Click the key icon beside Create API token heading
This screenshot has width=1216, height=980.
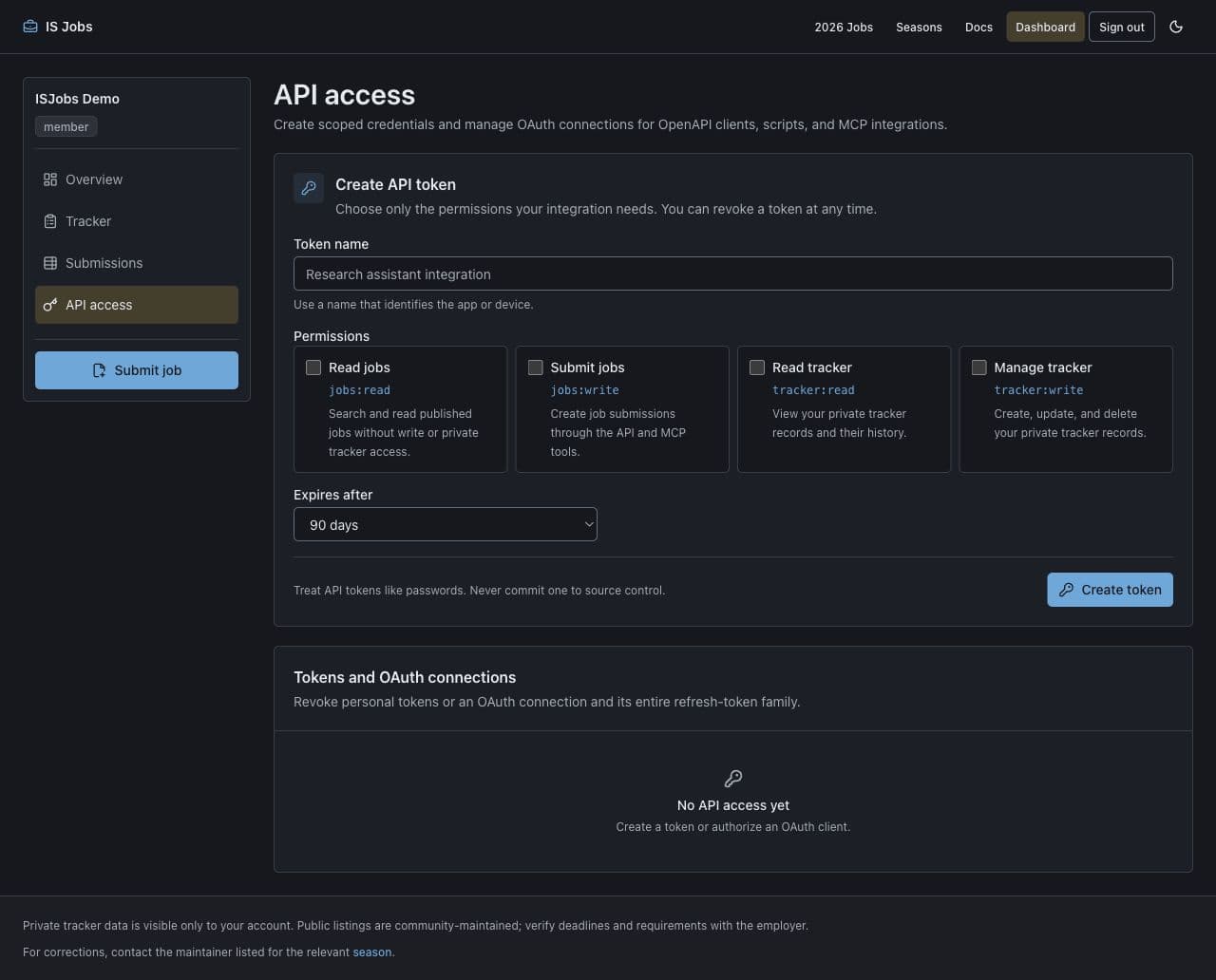point(309,188)
